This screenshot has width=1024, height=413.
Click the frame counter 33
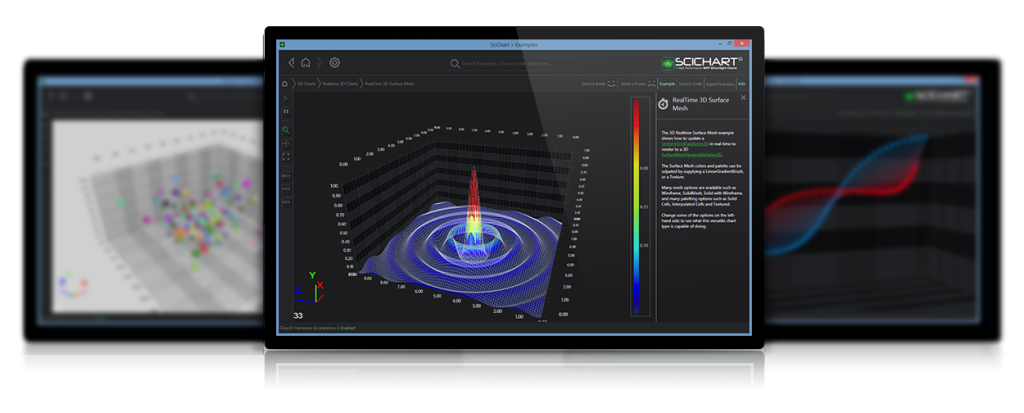(298, 316)
